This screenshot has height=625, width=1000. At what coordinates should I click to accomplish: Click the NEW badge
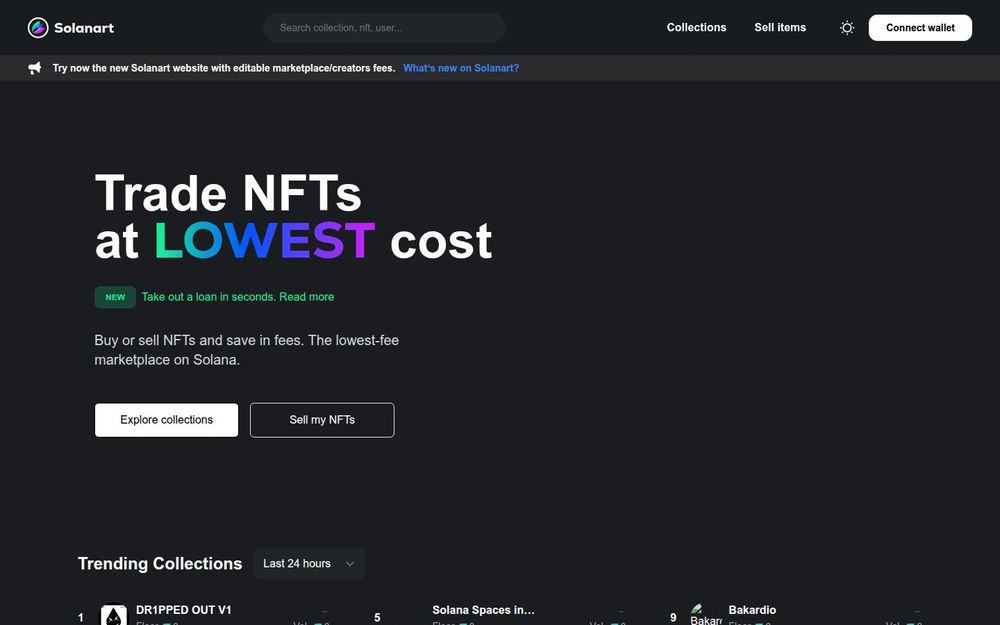[115, 297]
